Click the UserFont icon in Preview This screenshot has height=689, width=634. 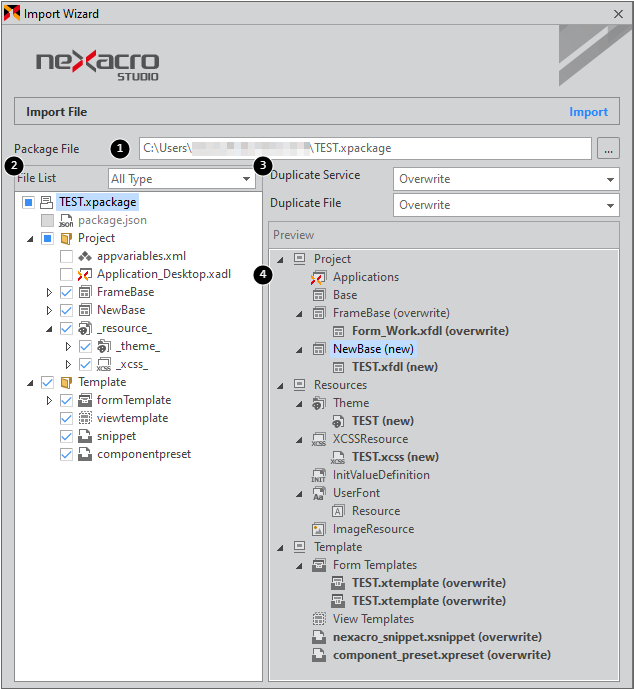coord(319,493)
